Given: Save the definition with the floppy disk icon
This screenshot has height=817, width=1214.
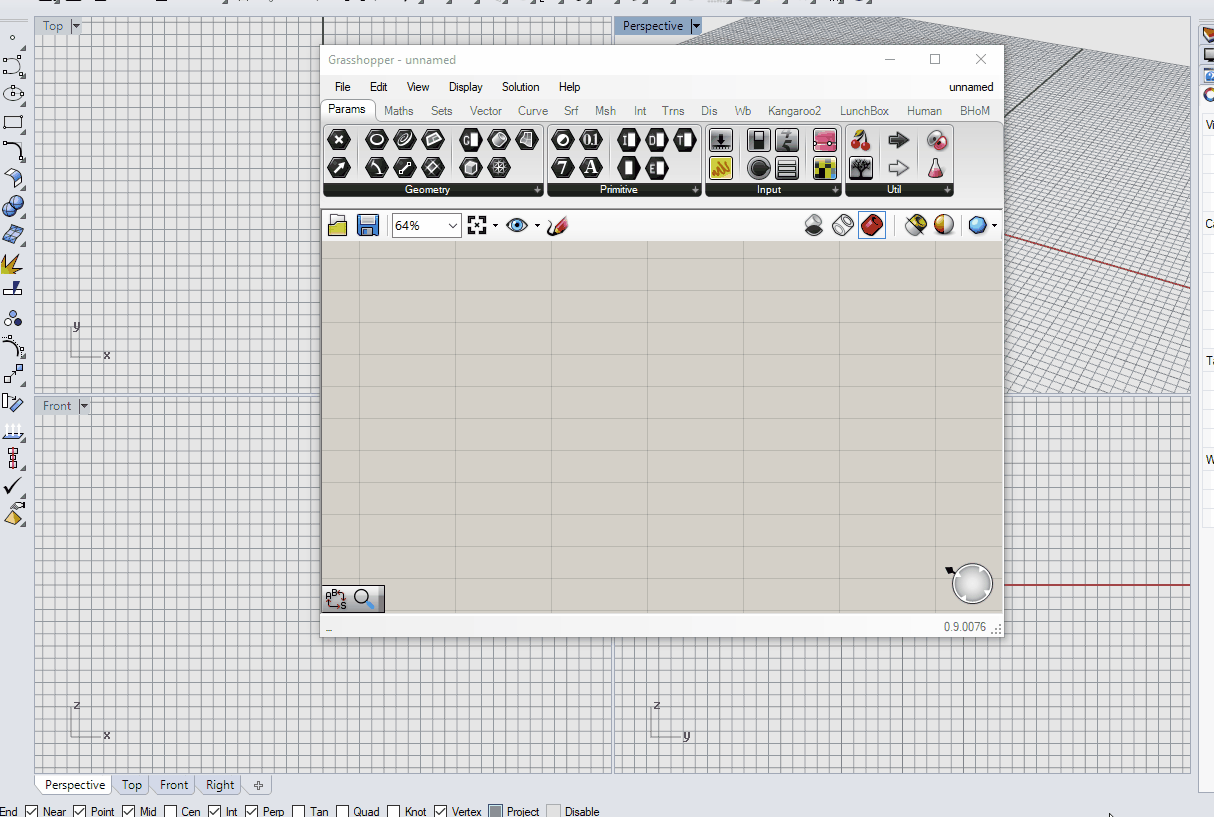Looking at the screenshot, I should point(368,225).
